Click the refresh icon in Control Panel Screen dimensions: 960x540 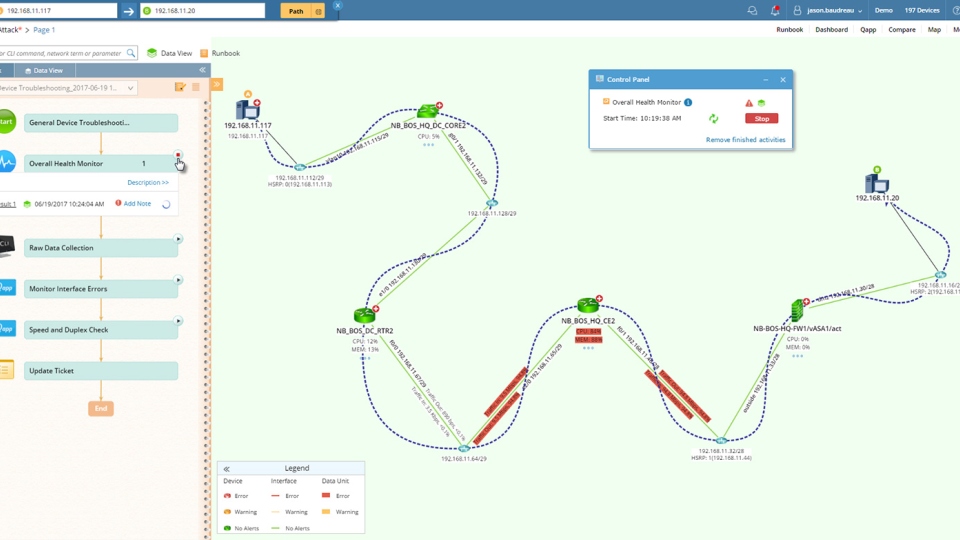pos(713,118)
